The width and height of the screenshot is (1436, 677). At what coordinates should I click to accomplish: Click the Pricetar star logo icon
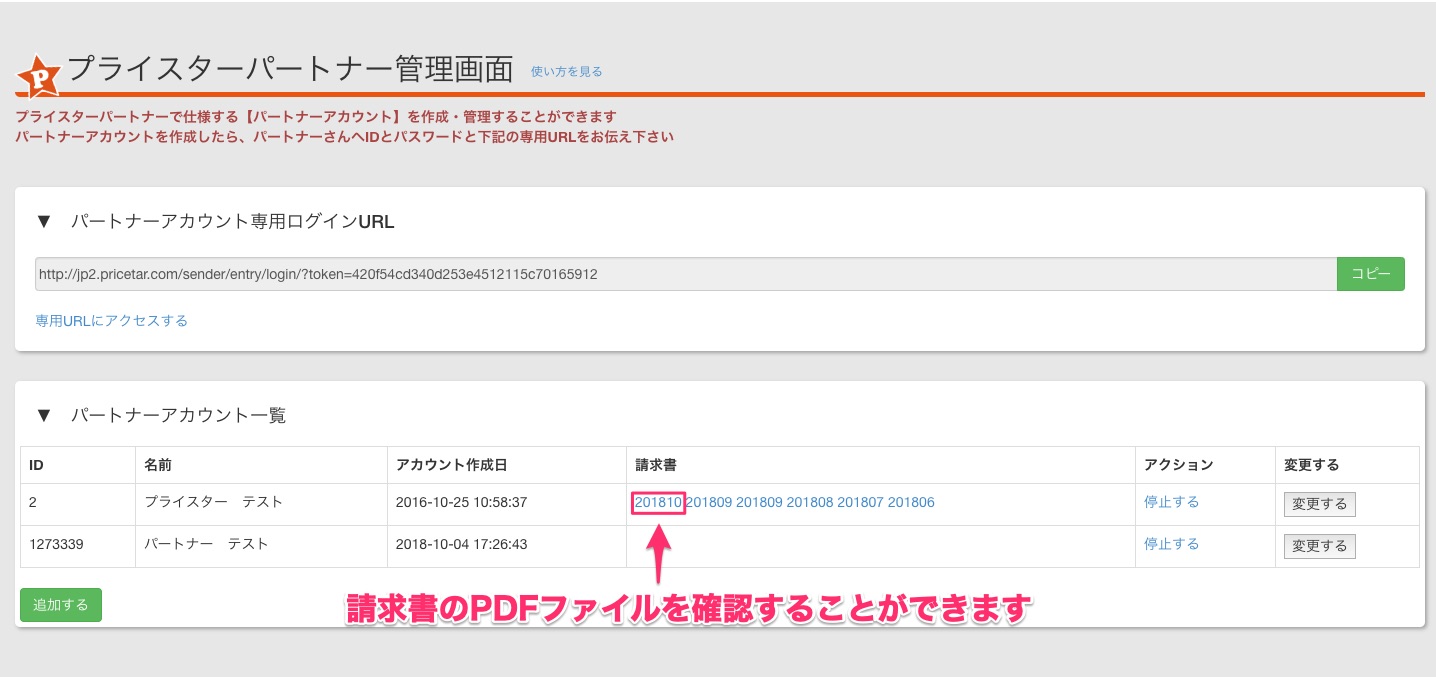pos(39,75)
